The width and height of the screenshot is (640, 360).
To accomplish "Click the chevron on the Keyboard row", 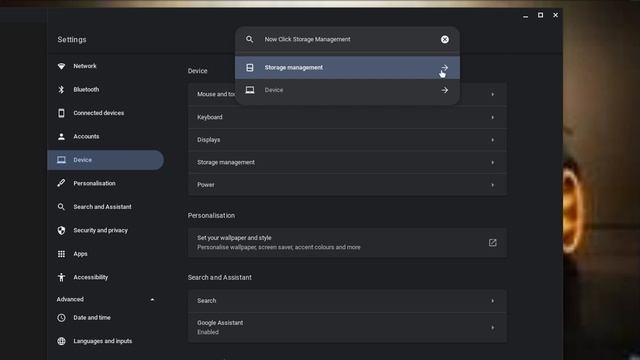I will pos(493,118).
